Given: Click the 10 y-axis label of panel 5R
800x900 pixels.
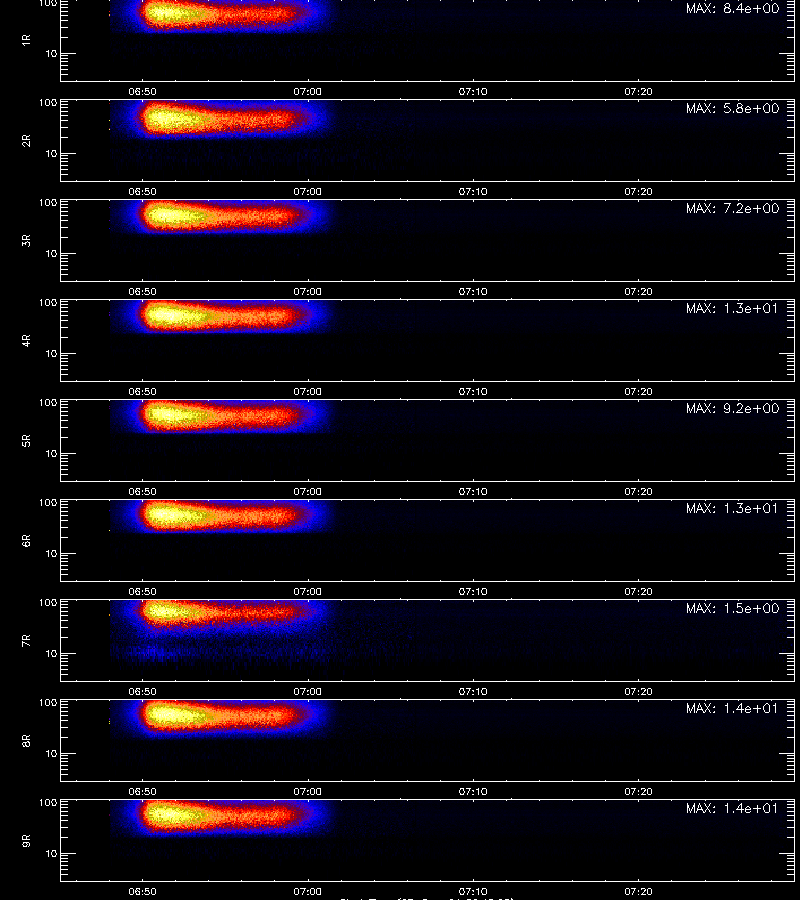Looking at the screenshot, I should pyautogui.click(x=52, y=453).
